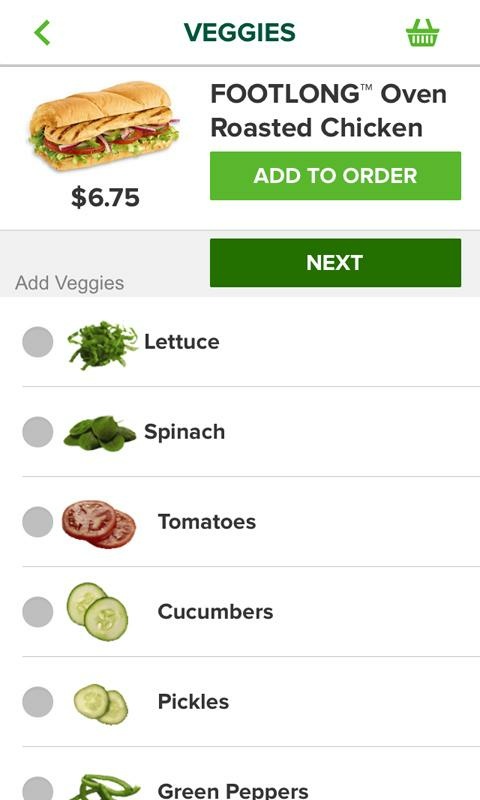The height and width of the screenshot is (800, 480).
Task: Select the Green Peppers radio button
Action: [38, 789]
